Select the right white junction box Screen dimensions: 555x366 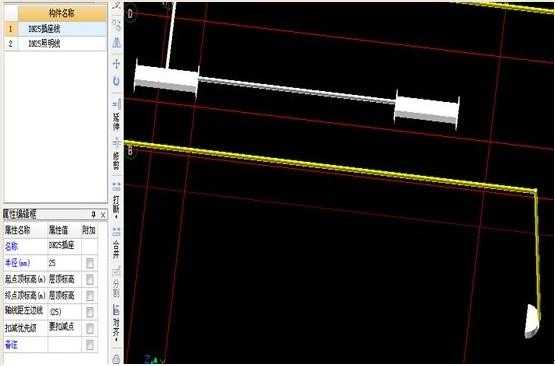[427, 109]
